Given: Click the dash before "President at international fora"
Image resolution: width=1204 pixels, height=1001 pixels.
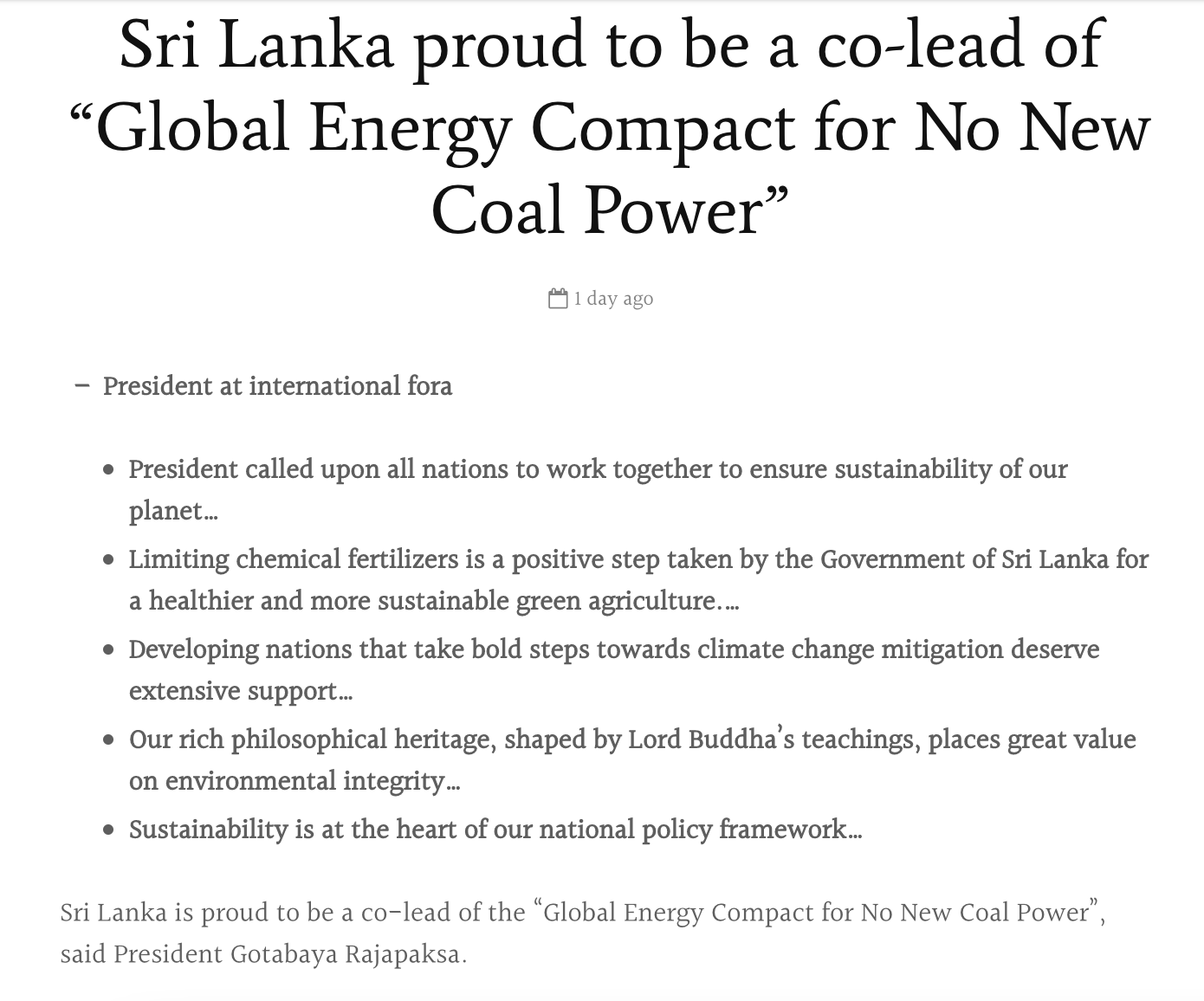Looking at the screenshot, I should [x=82, y=385].
